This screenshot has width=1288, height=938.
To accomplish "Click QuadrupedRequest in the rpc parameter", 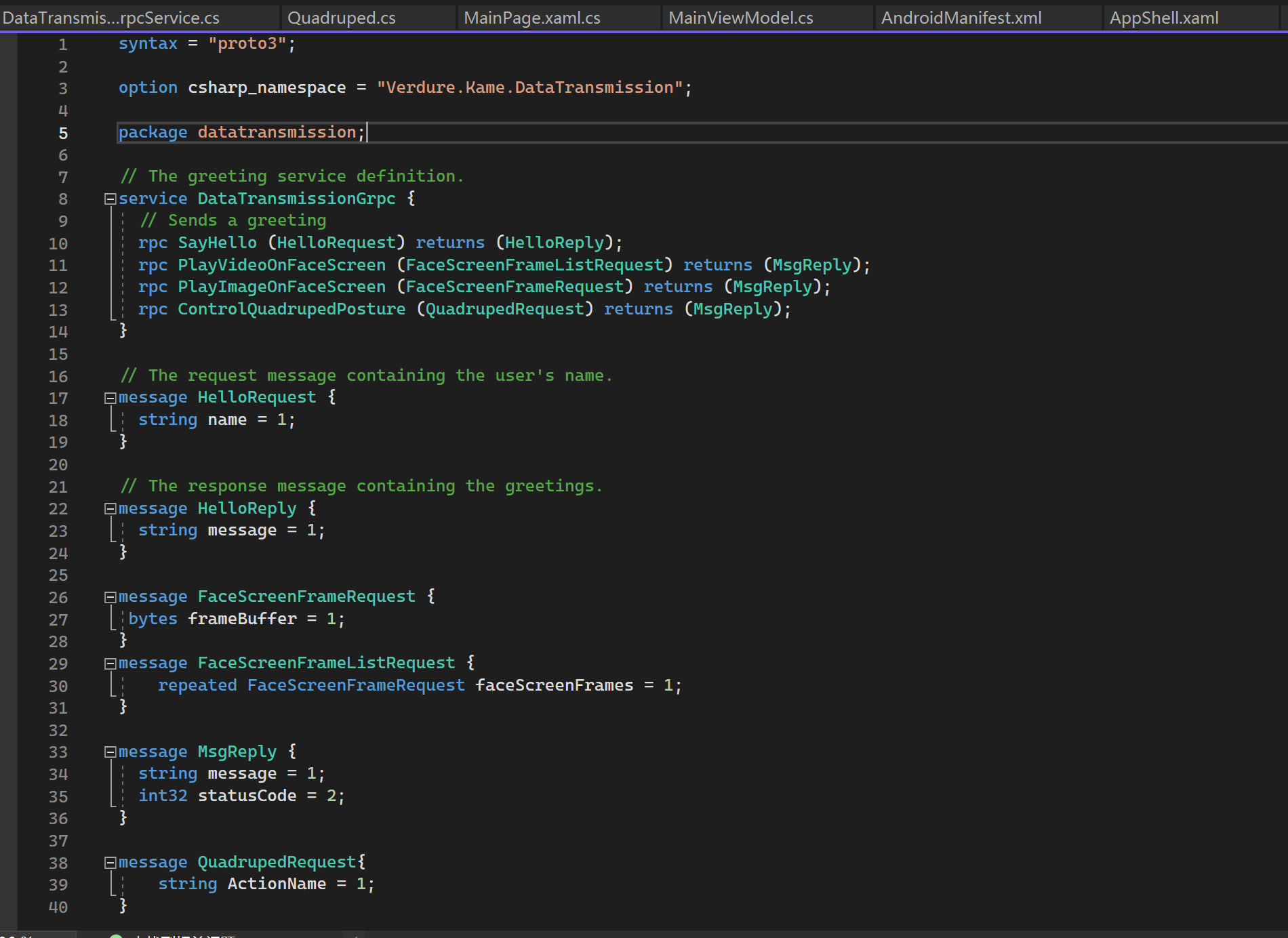I will [x=505, y=309].
